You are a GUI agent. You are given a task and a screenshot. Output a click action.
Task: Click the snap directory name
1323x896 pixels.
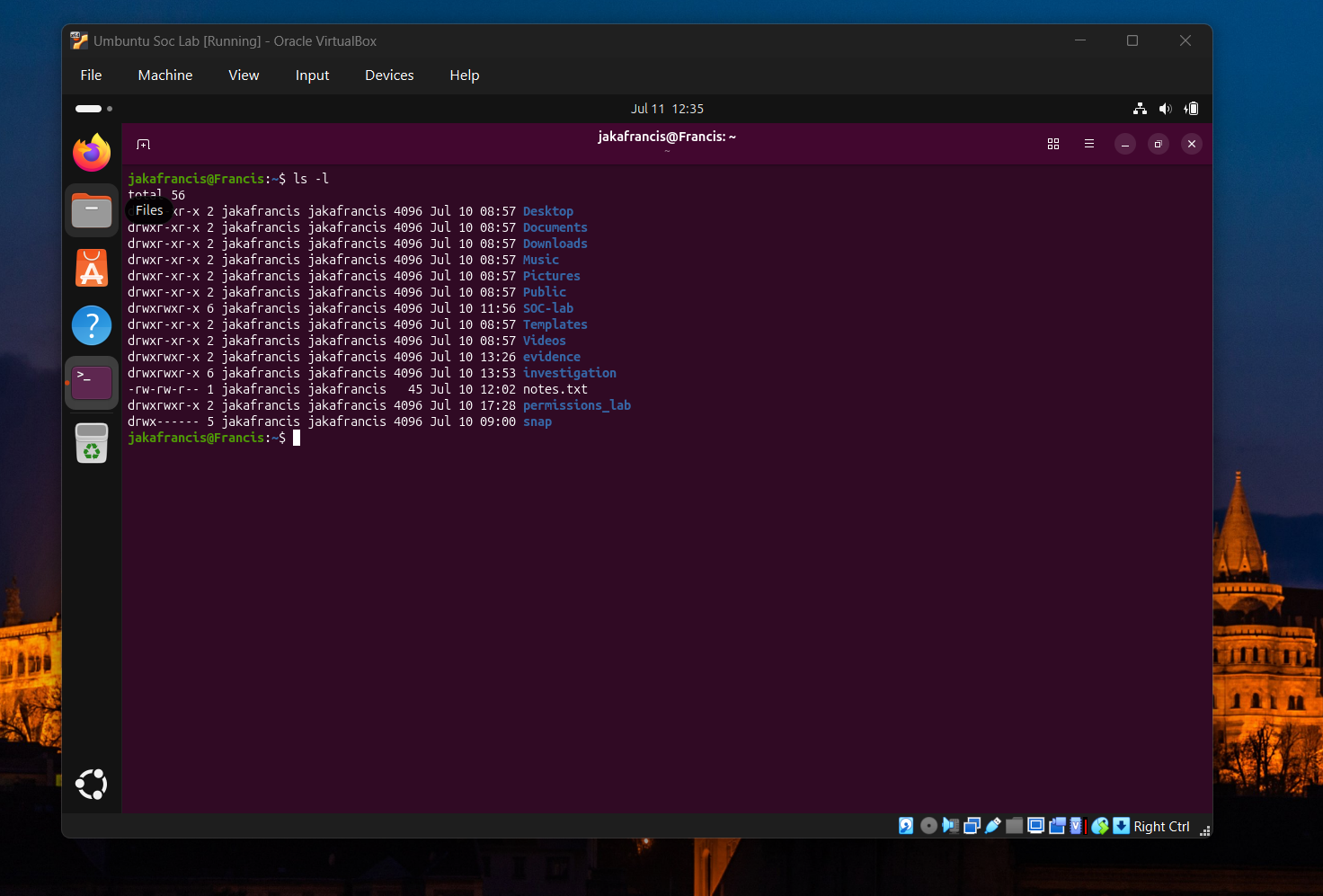pyautogui.click(x=537, y=421)
